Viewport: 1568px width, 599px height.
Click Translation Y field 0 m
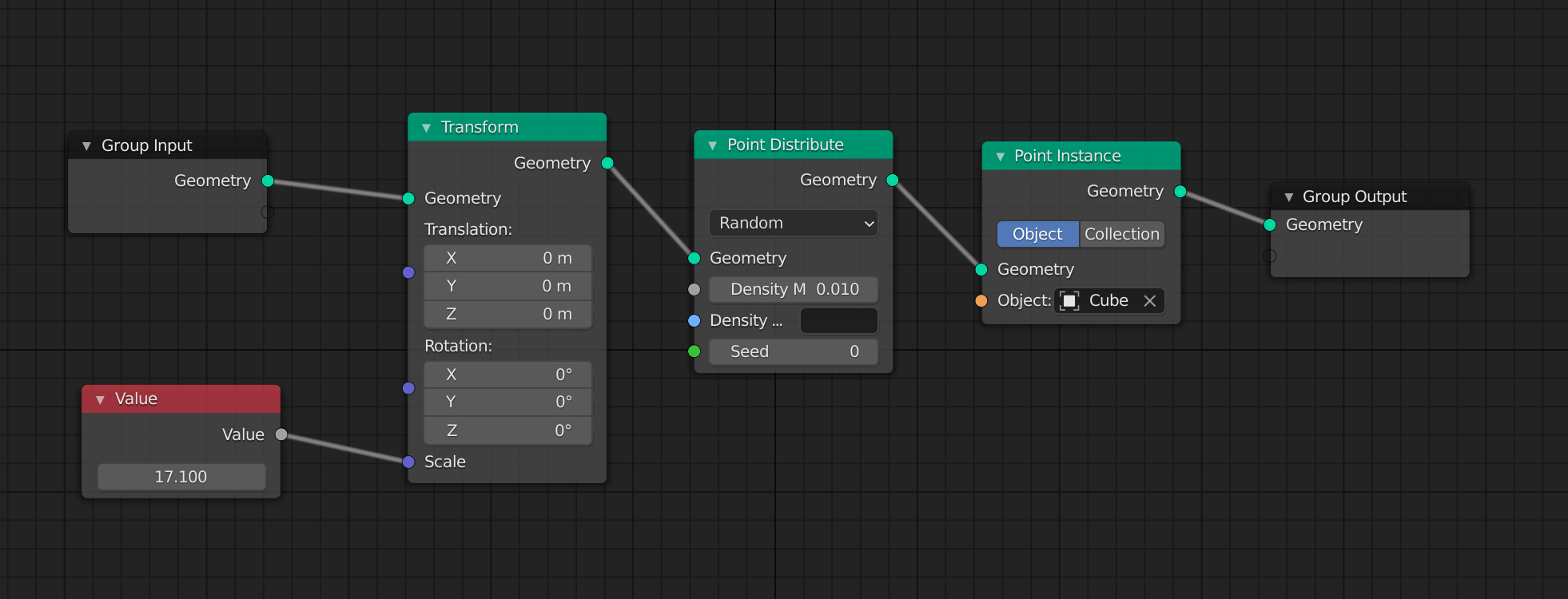point(508,286)
